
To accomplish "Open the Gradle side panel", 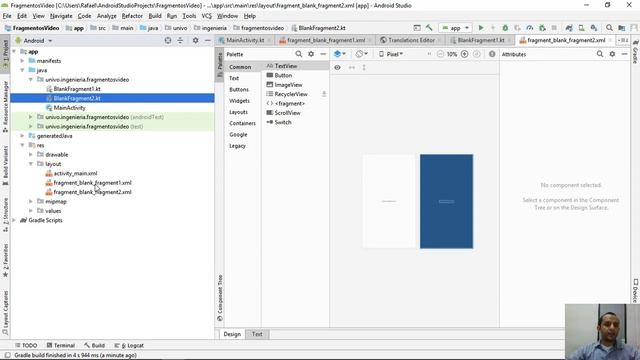I will tap(636, 51).
